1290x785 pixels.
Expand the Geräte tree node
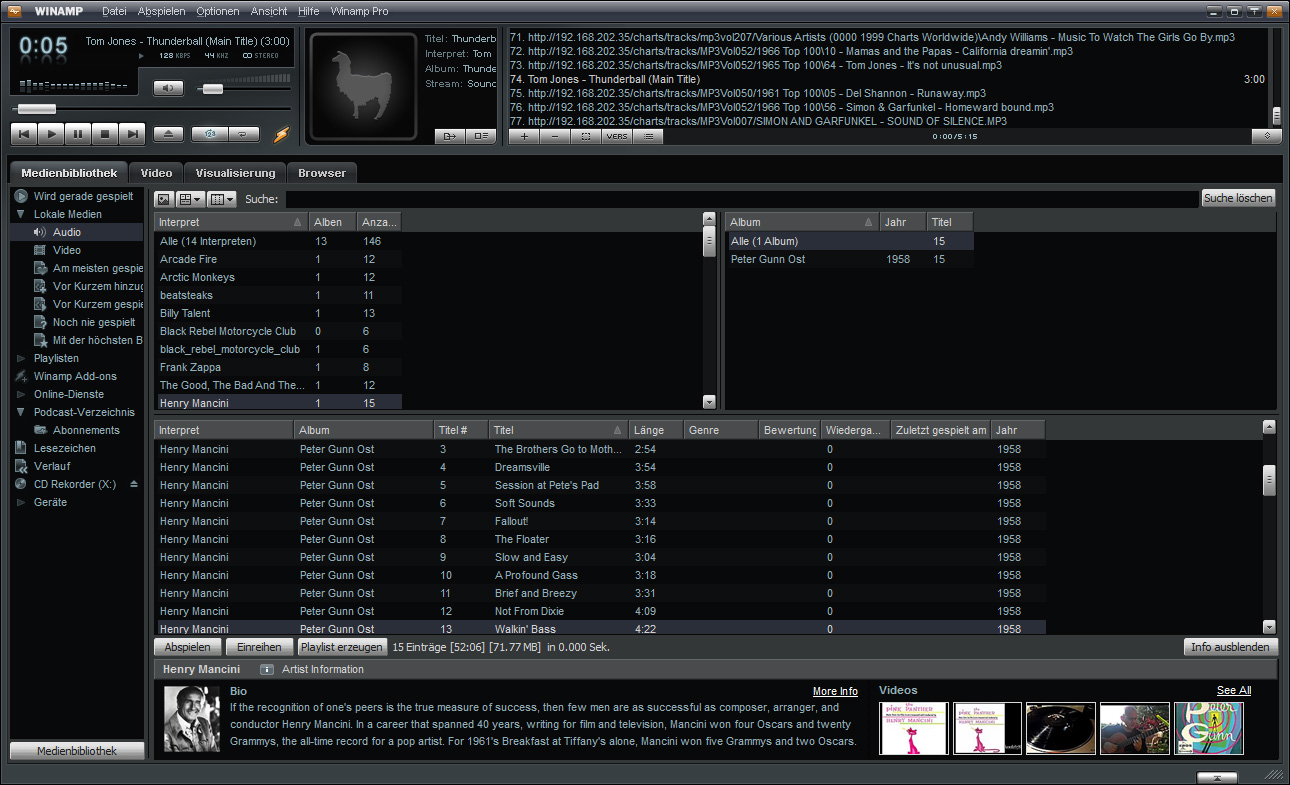pyautogui.click(x=20, y=502)
